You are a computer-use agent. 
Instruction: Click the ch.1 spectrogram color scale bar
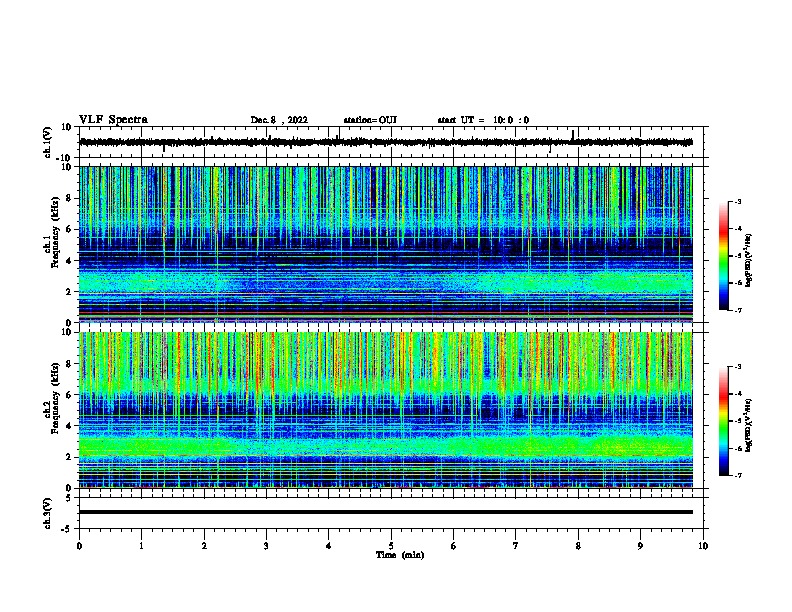pos(723,256)
